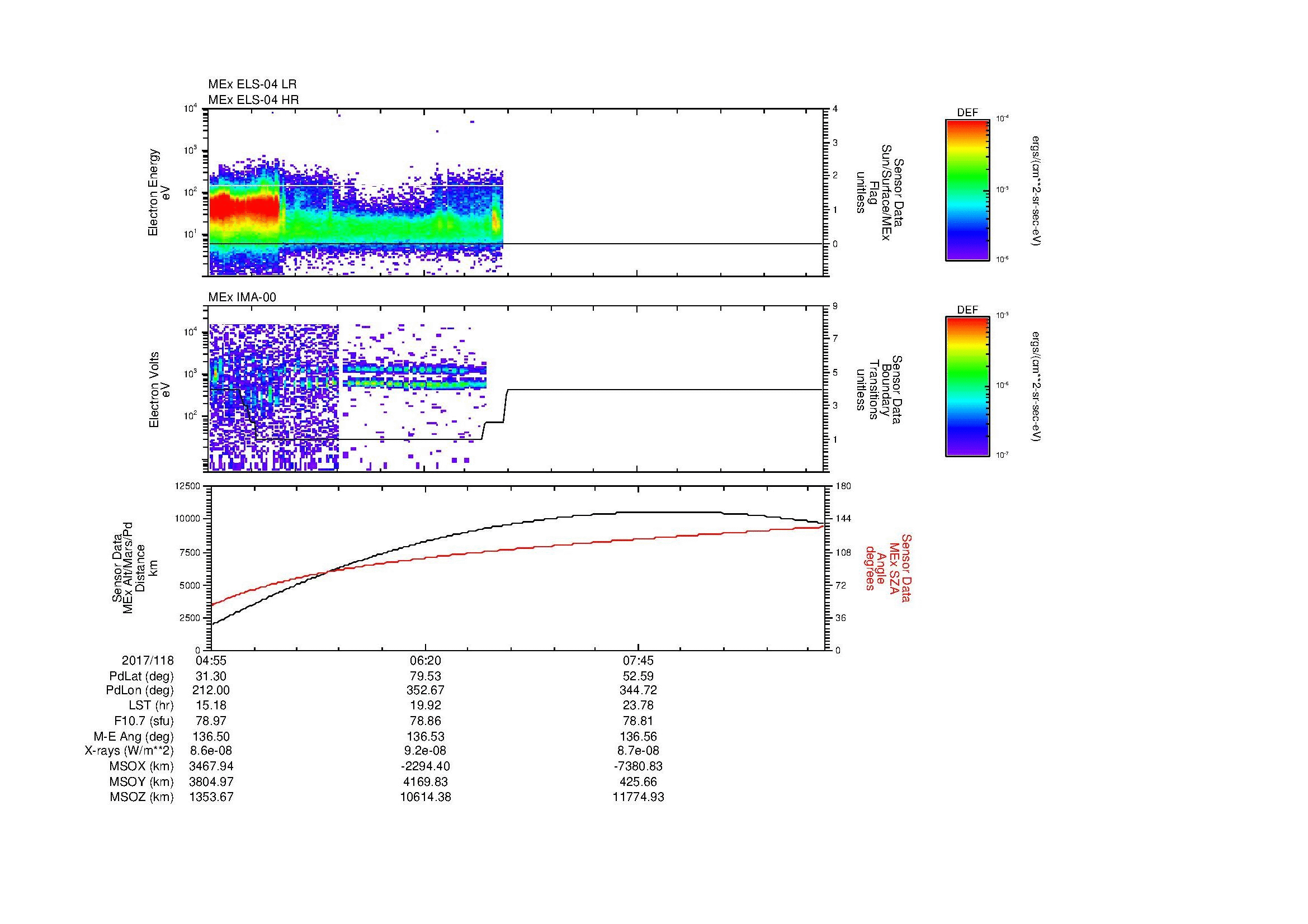This screenshot has width=1308, height=924.
Task: Click the MSOX value 3467.94
Action: 211,766
